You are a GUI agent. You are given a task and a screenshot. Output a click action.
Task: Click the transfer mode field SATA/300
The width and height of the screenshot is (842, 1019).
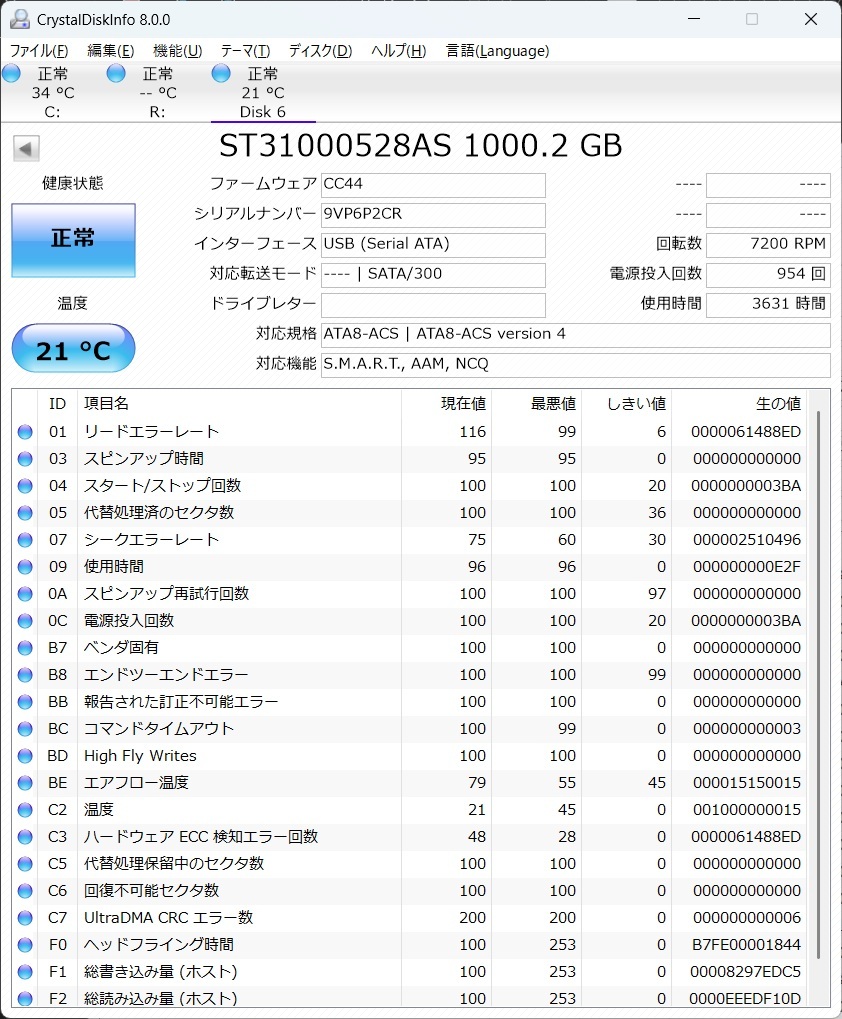pyautogui.click(x=433, y=274)
